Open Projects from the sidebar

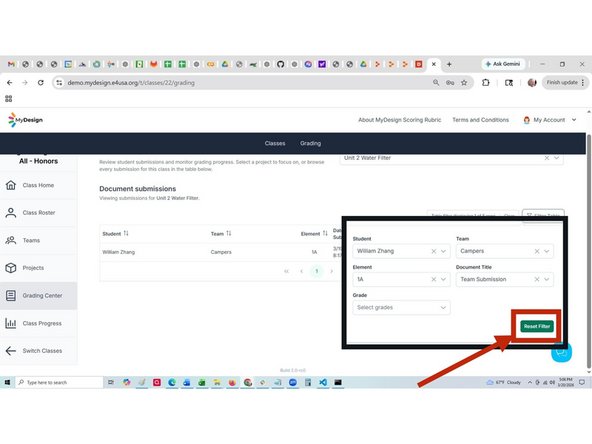[38, 268]
